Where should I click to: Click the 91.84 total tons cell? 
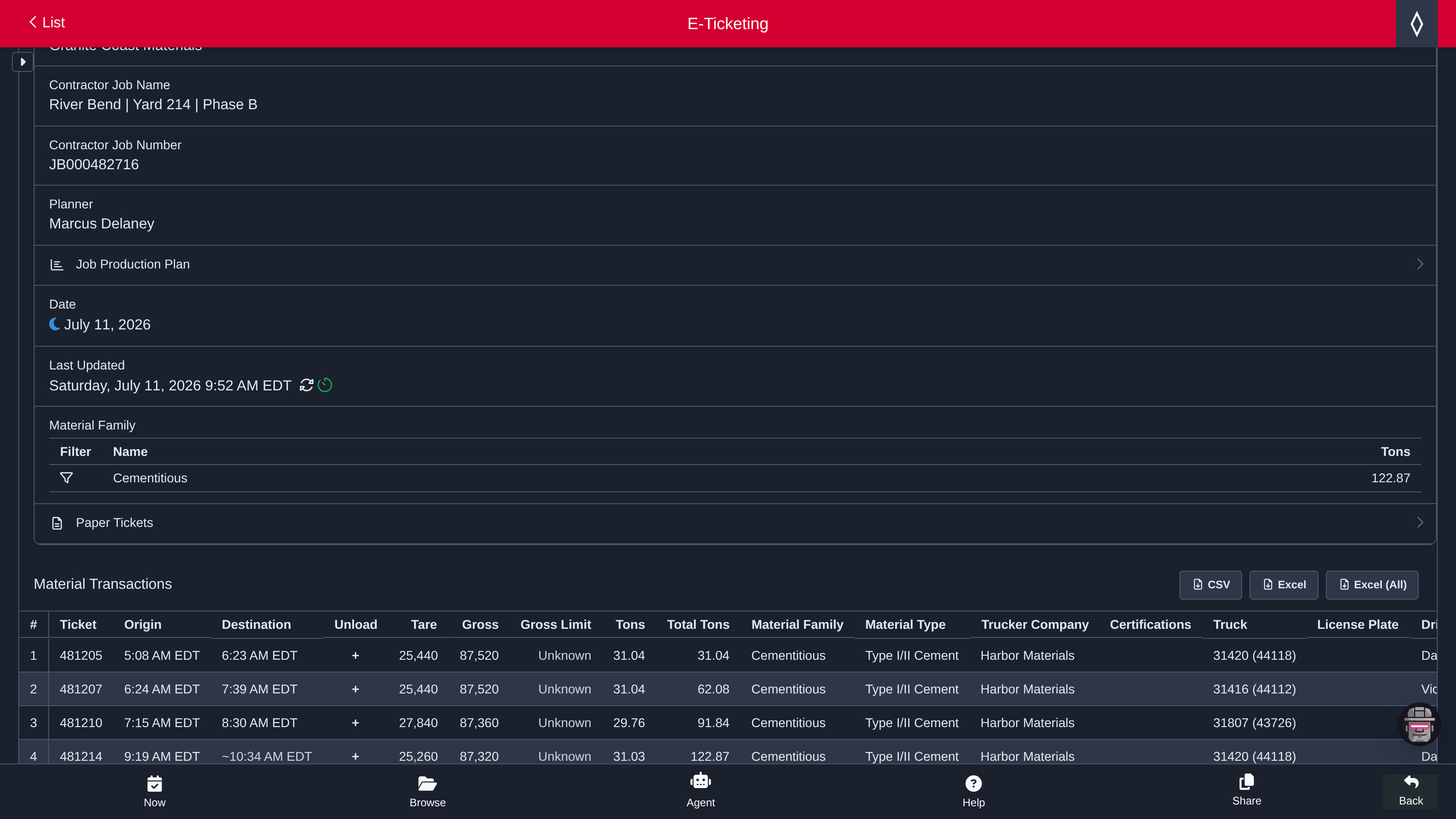[x=713, y=723]
